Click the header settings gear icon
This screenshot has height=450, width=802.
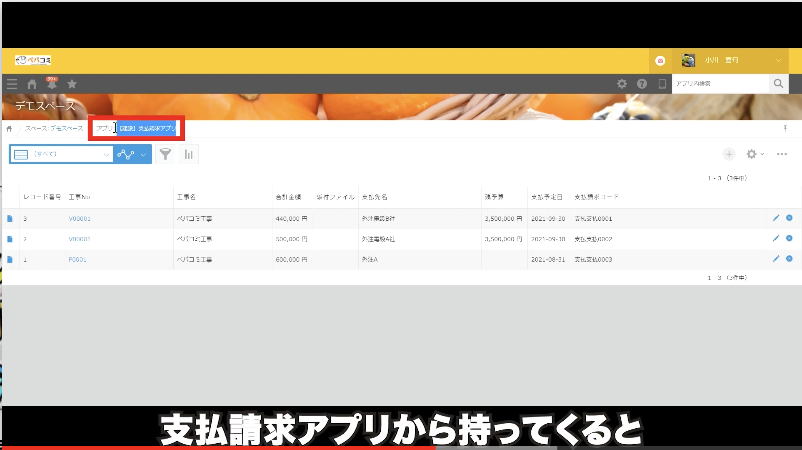coord(622,84)
